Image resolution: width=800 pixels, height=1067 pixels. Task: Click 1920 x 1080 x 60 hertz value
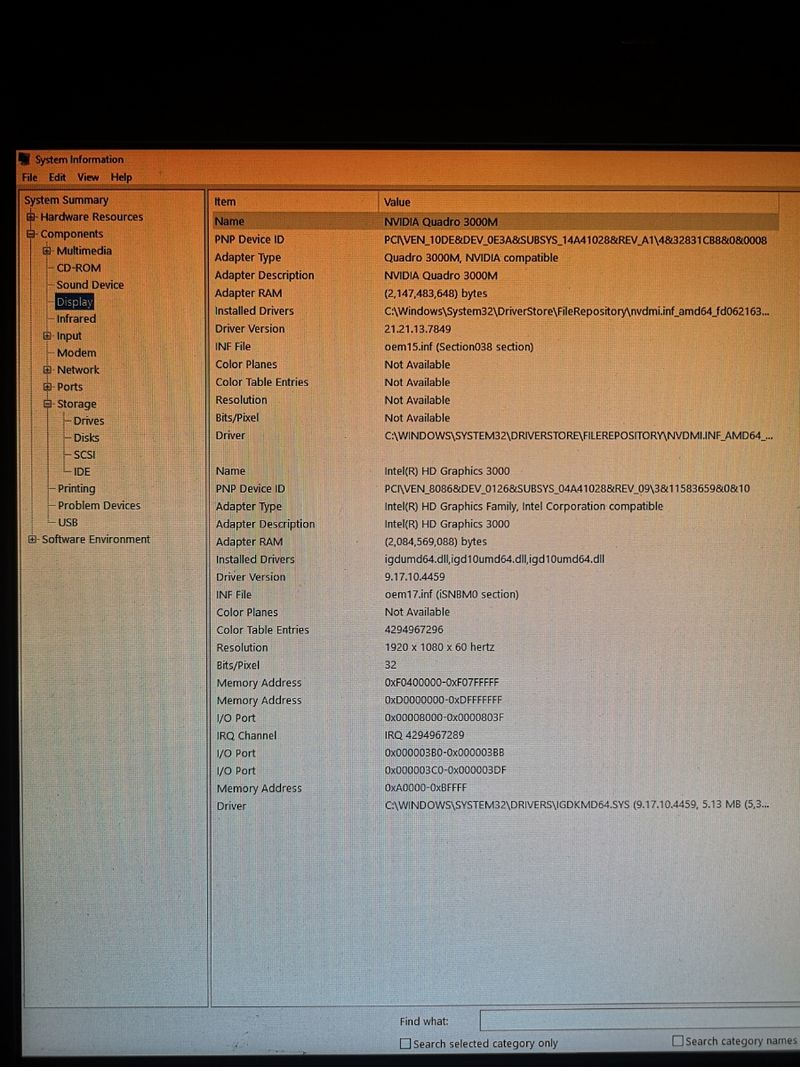point(439,648)
